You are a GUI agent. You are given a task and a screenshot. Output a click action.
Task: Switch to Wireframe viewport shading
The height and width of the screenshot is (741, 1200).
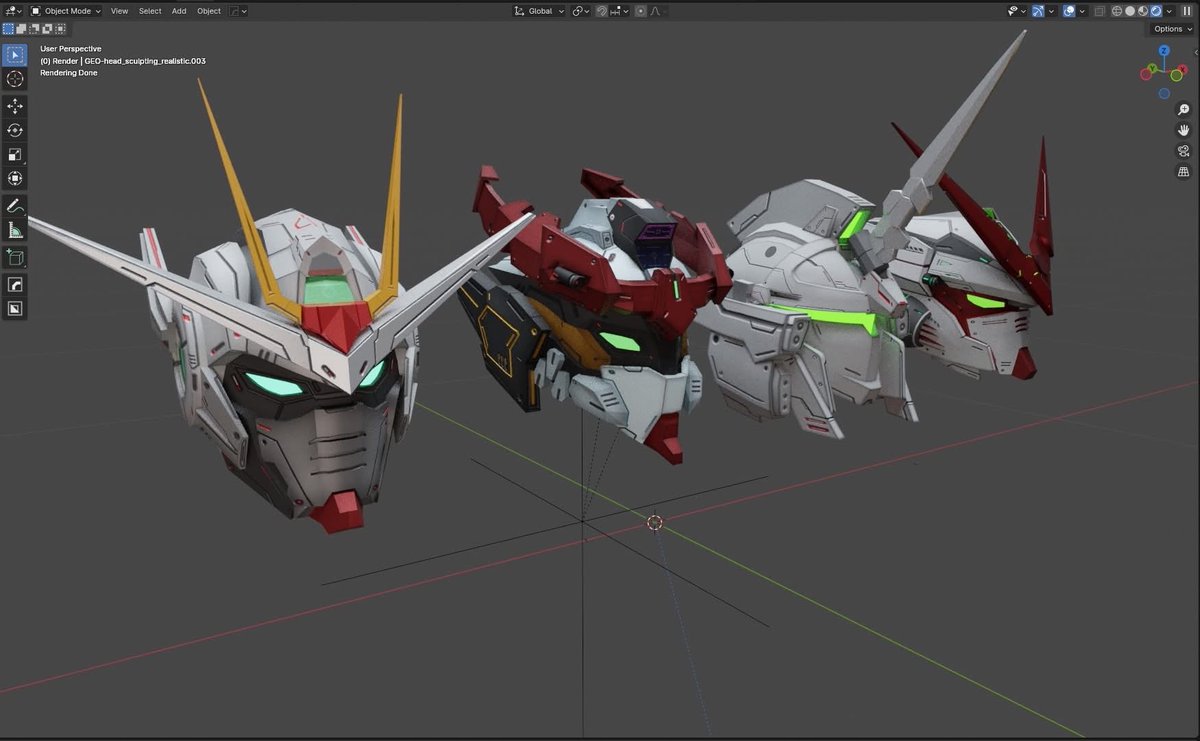pos(1115,11)
